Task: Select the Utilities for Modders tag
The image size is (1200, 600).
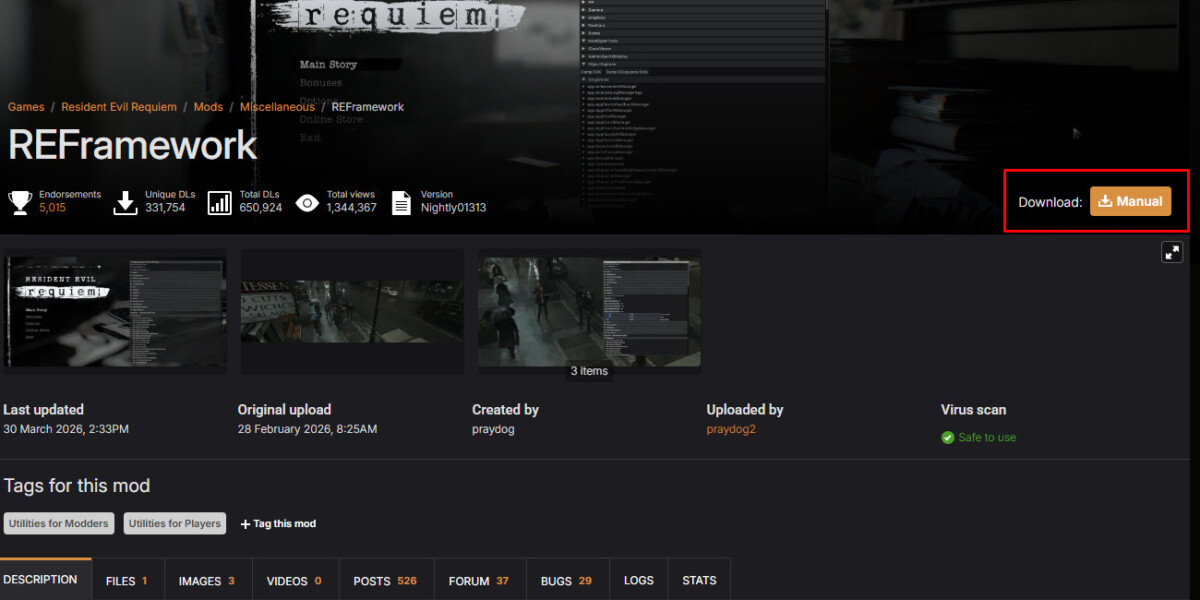Action: [x=60, y=523]
